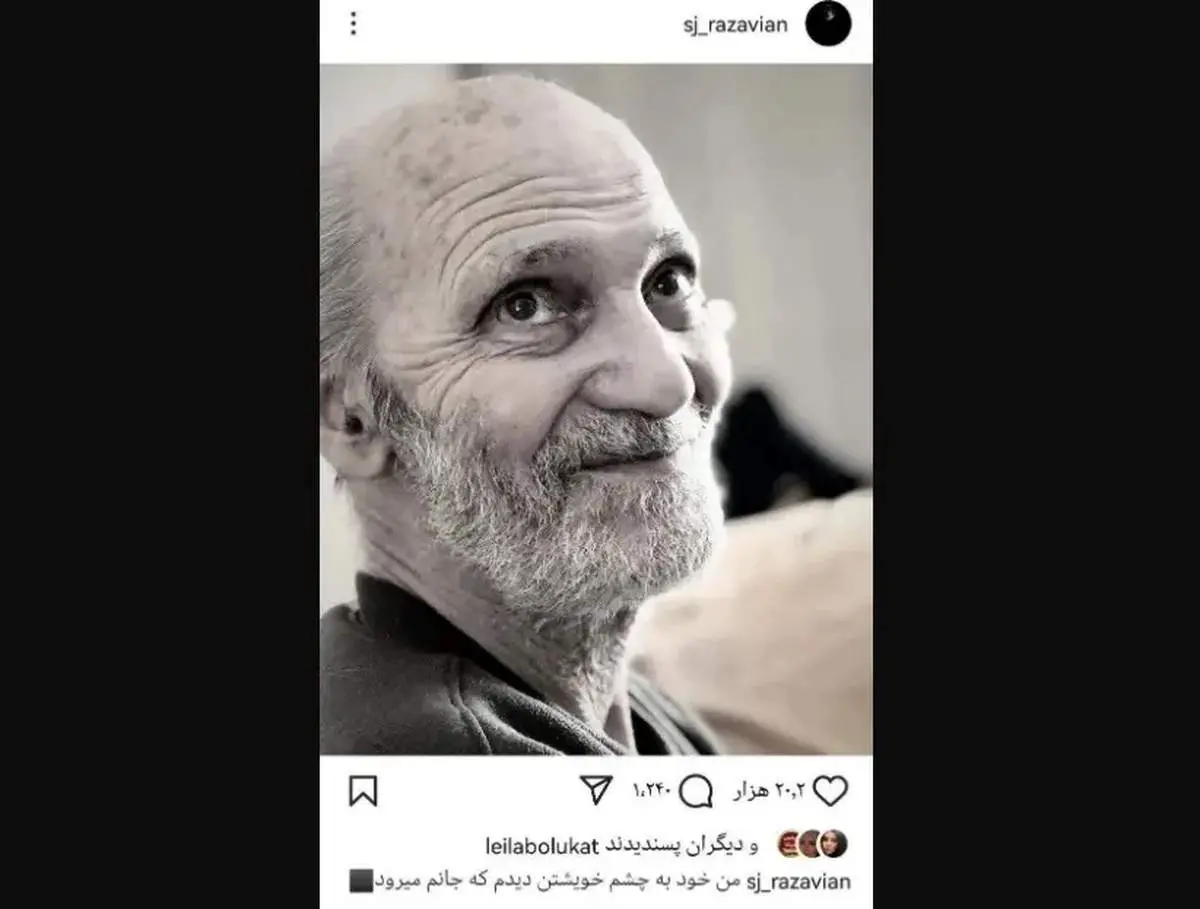Tap the heart like icon
Screen dimensions: 1200x909
pos(830,791)
